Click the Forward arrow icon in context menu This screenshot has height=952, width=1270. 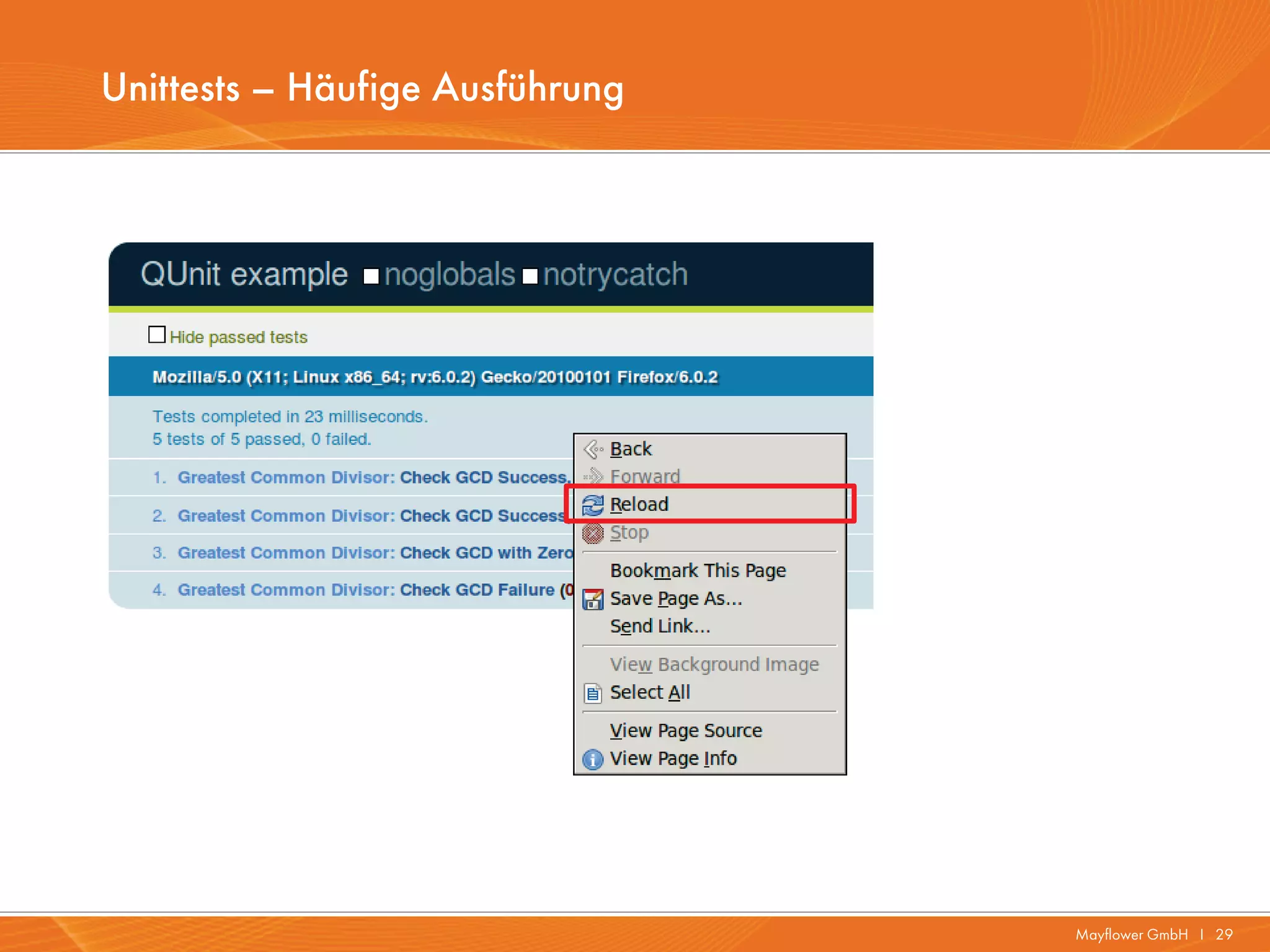(x=593, y=476)
